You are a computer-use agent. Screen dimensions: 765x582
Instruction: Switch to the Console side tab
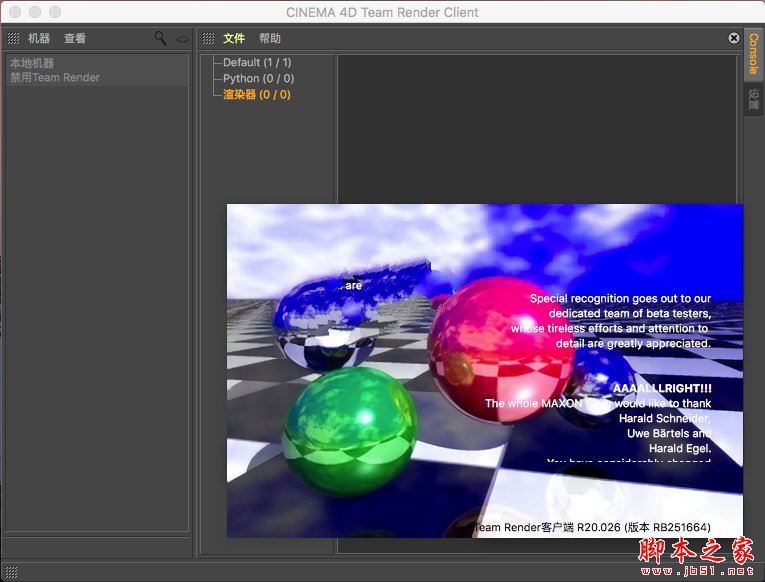click(753, 54)
